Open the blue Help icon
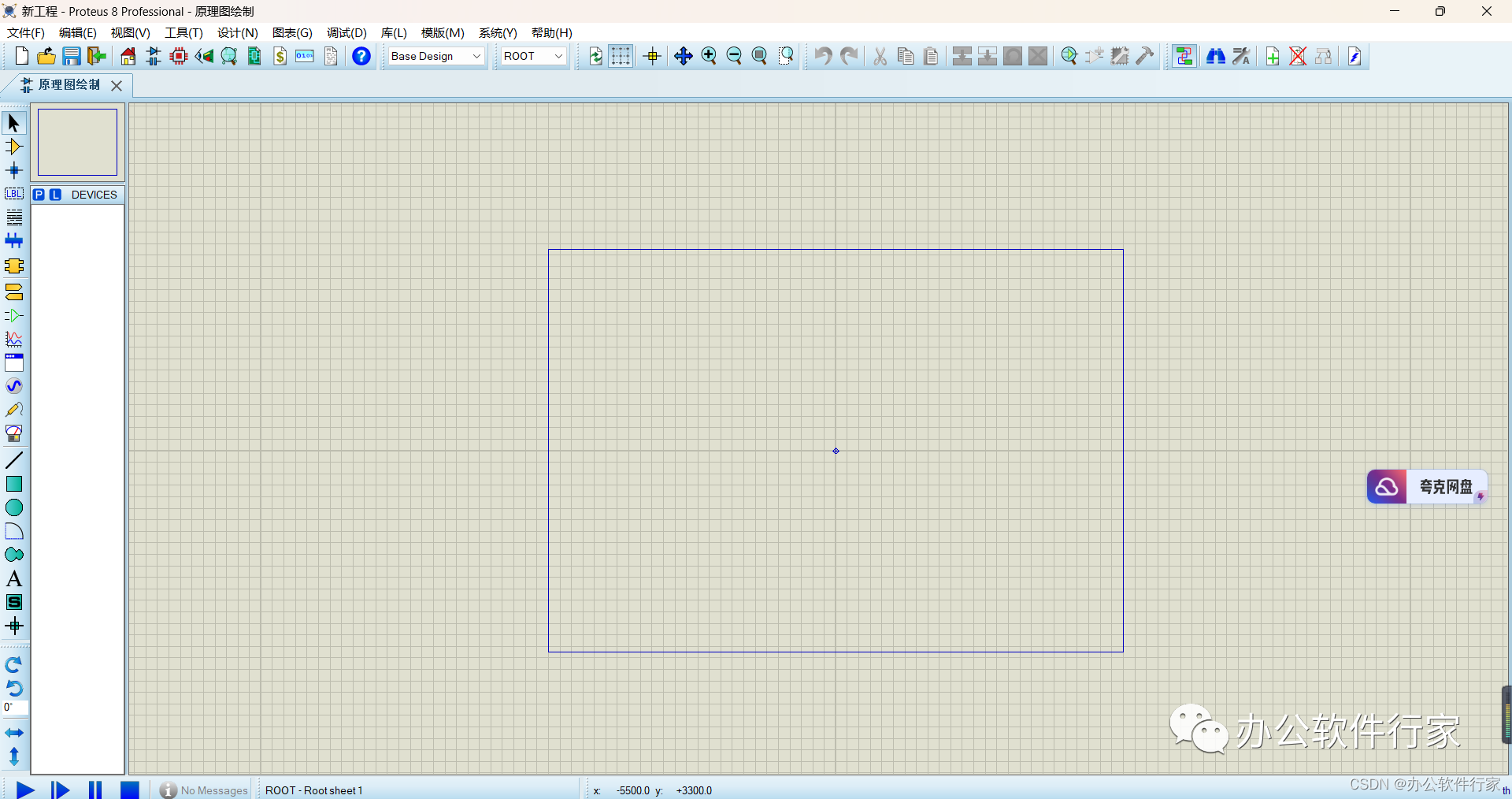 (361, 56)
